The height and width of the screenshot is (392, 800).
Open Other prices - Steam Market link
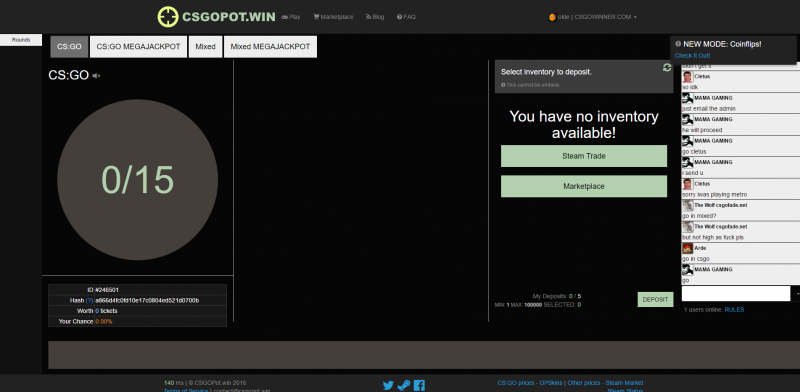coord(605,383)
